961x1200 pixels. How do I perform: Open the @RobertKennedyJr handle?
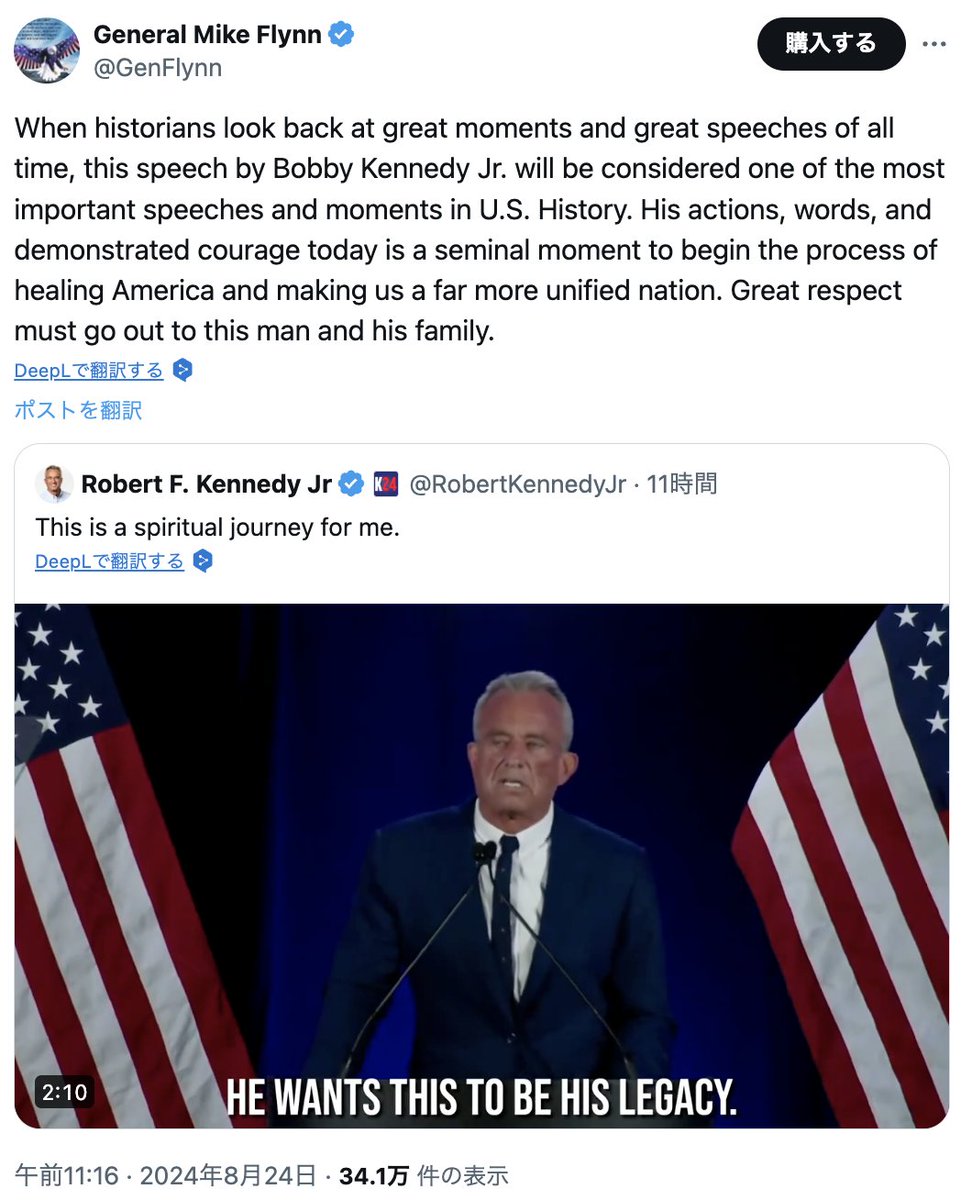(x=518, y=485)
